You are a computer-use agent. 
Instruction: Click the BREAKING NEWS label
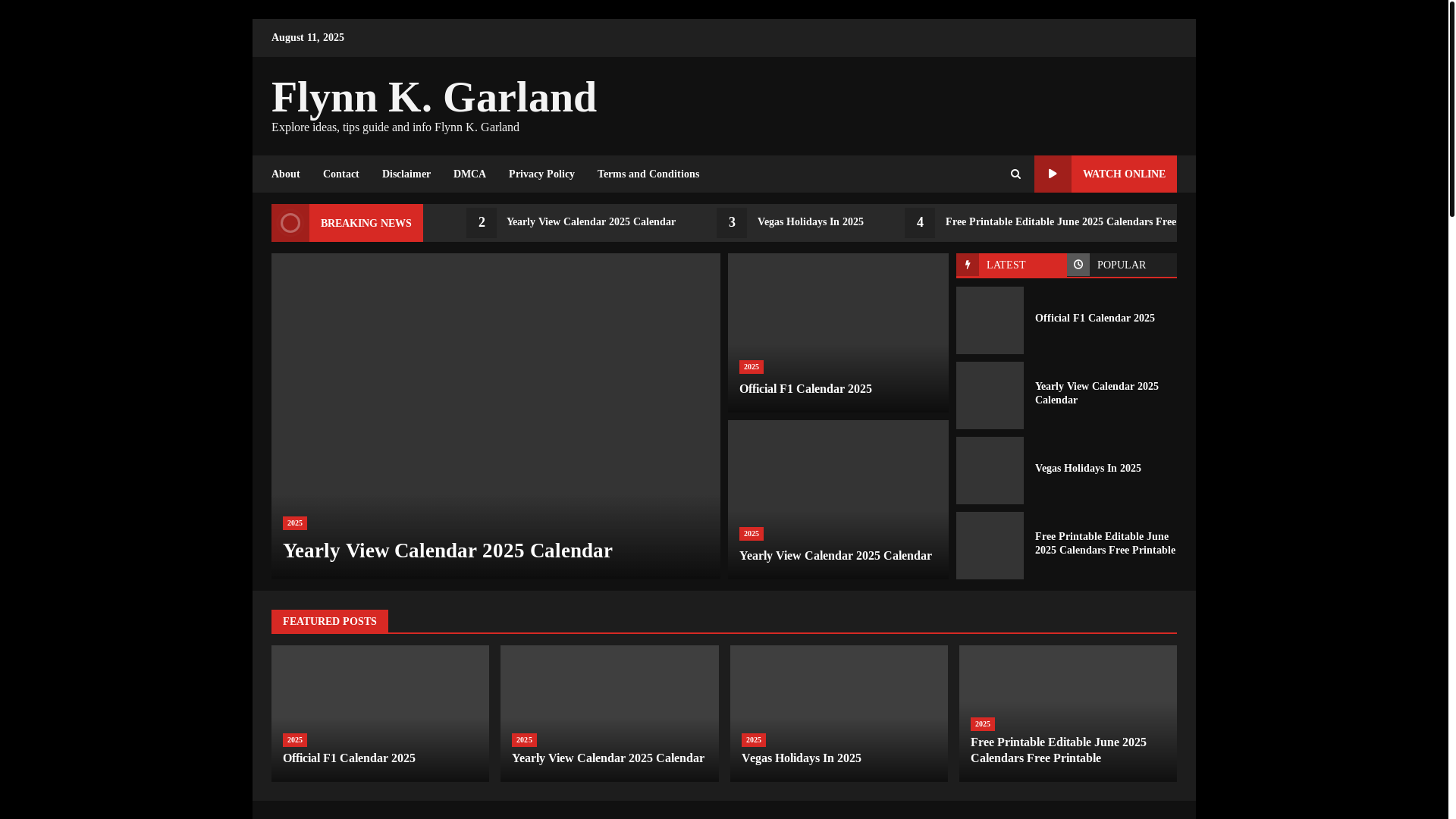[366, 223]
